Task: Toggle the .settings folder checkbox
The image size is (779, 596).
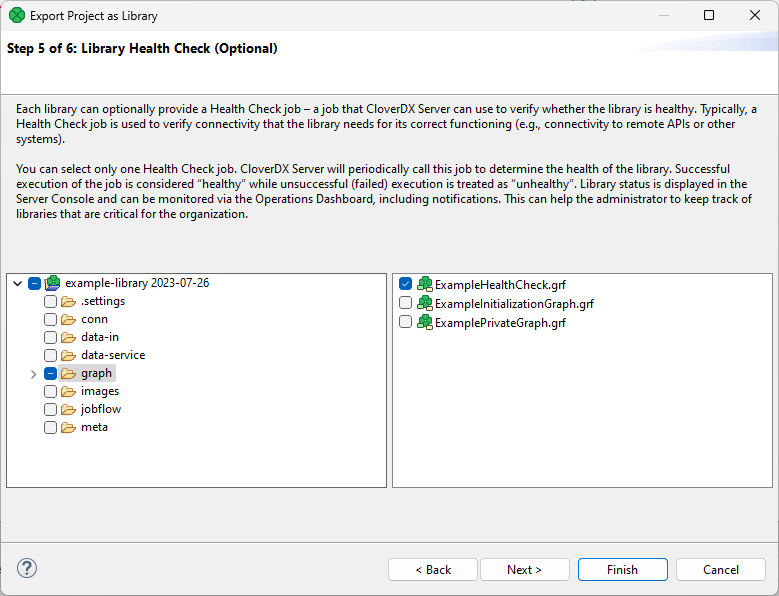Action: tap(50, 302)
